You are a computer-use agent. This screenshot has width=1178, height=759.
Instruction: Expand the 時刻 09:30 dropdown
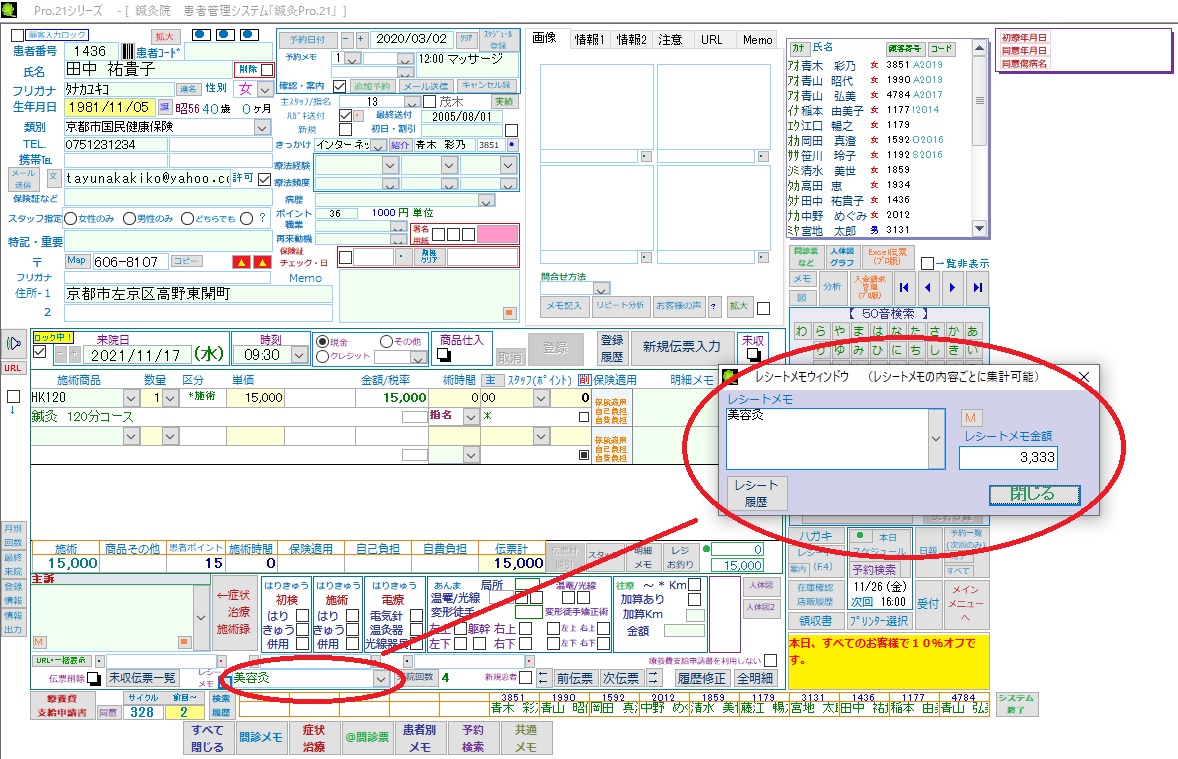(300, 355)
